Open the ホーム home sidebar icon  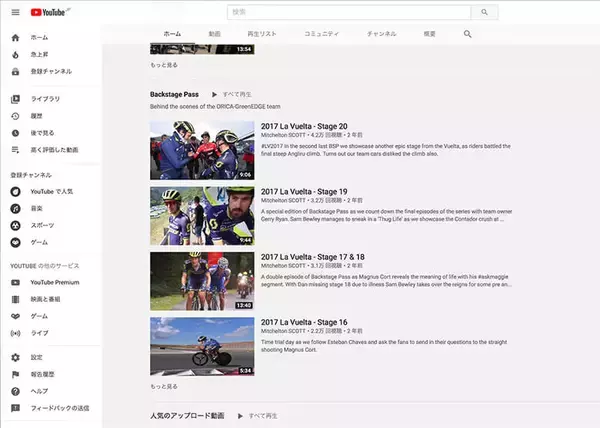click(15, 37)
